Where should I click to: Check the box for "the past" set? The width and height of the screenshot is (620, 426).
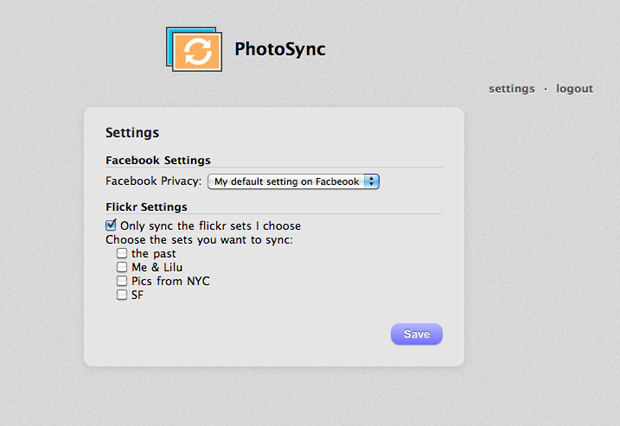[x=122, y=253]
